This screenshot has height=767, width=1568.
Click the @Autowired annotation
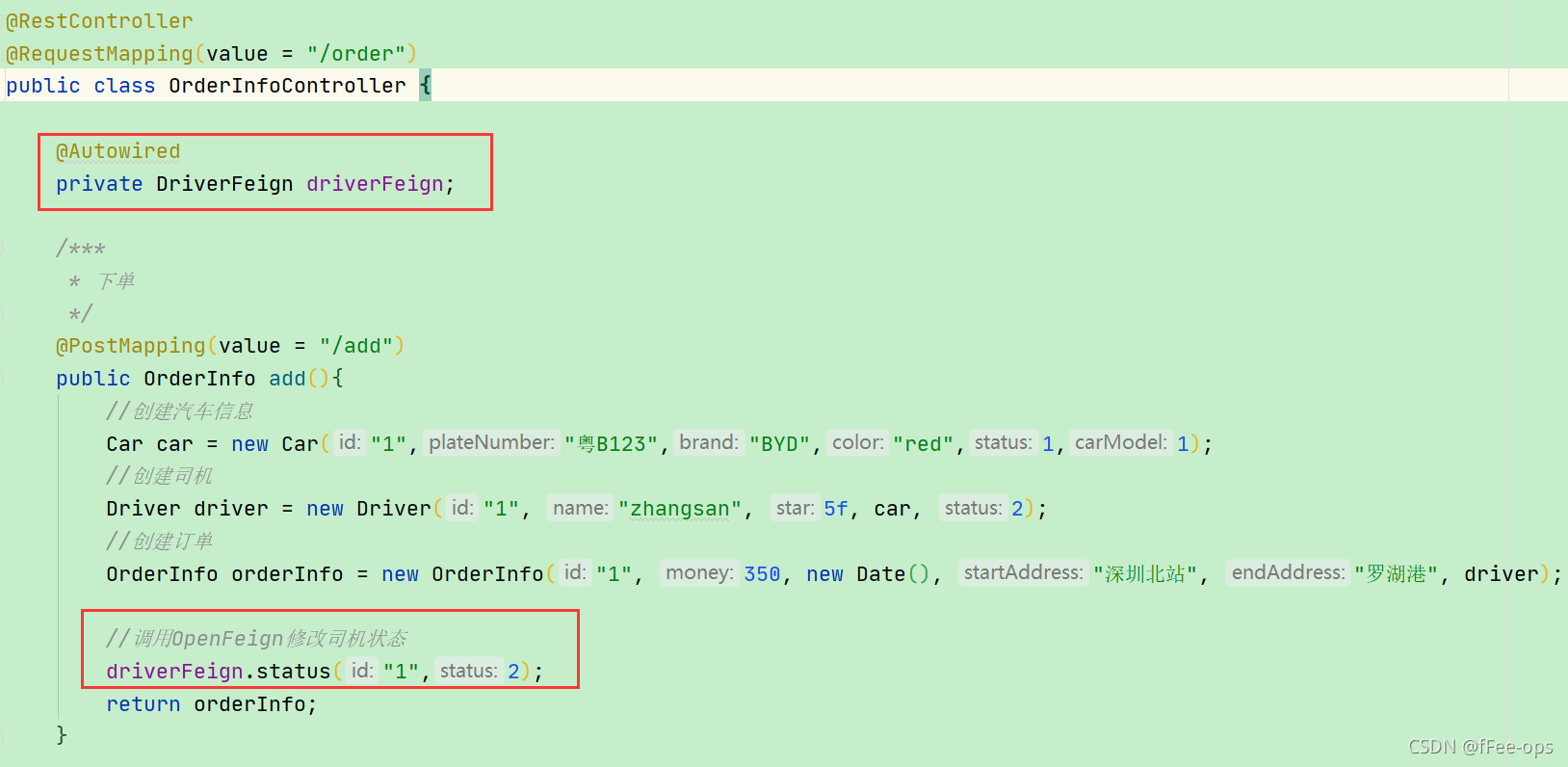[x=118, y=151]
